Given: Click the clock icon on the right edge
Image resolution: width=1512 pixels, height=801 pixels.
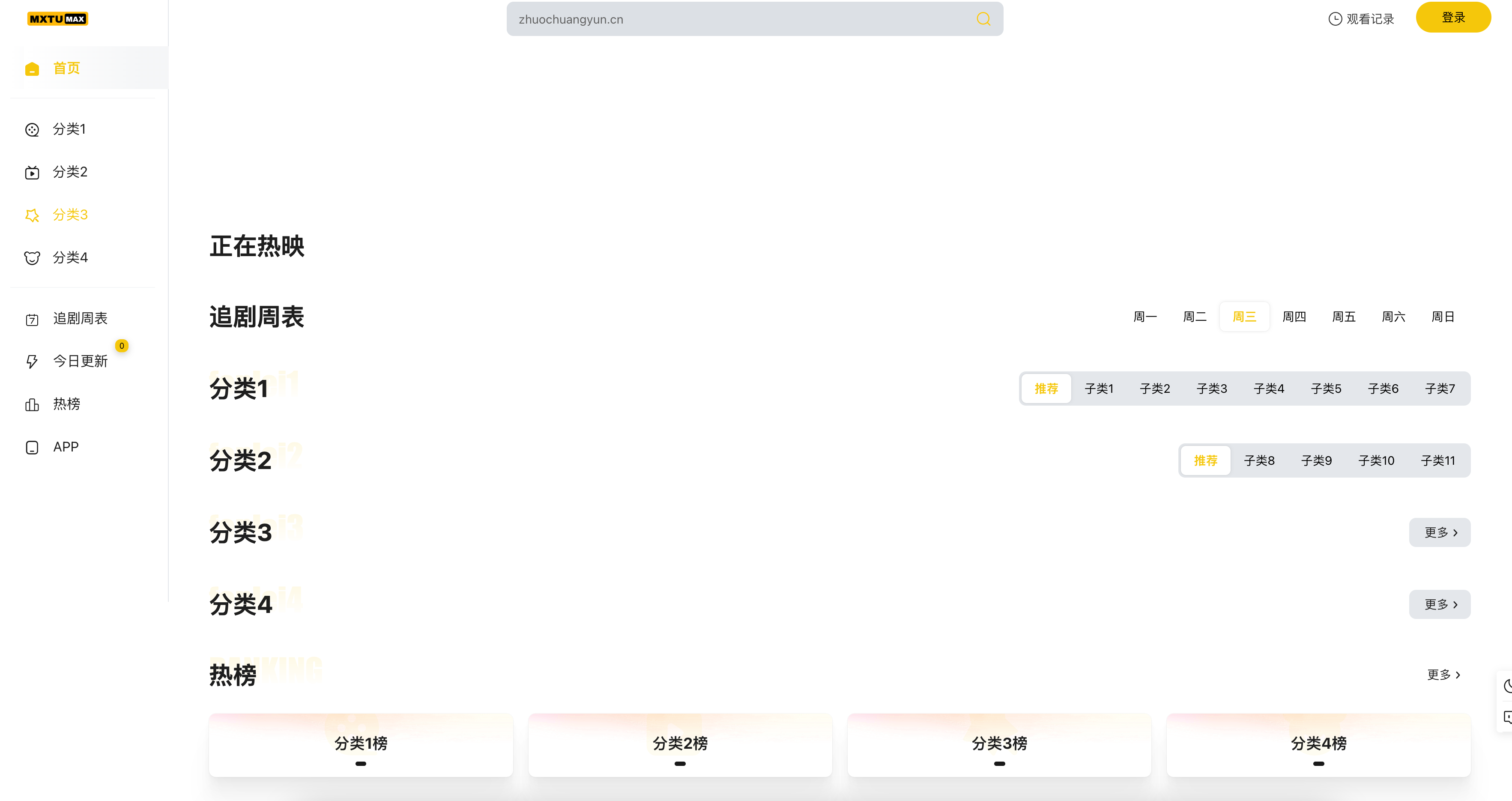Looking at the screenshot, I should point(1507,685).
